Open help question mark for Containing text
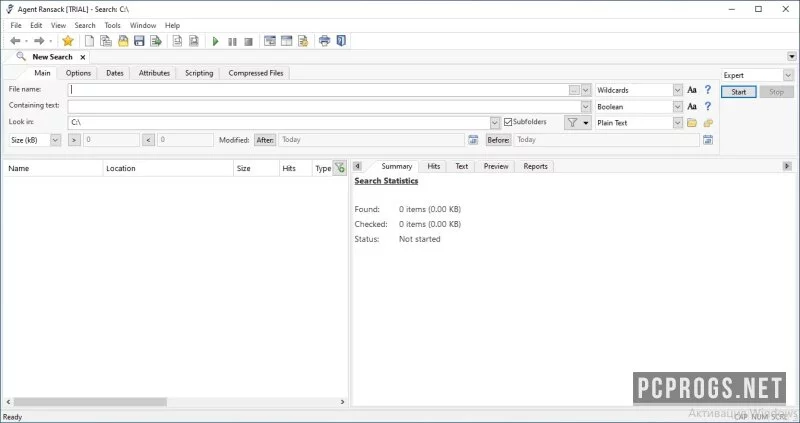 (708, 106)
